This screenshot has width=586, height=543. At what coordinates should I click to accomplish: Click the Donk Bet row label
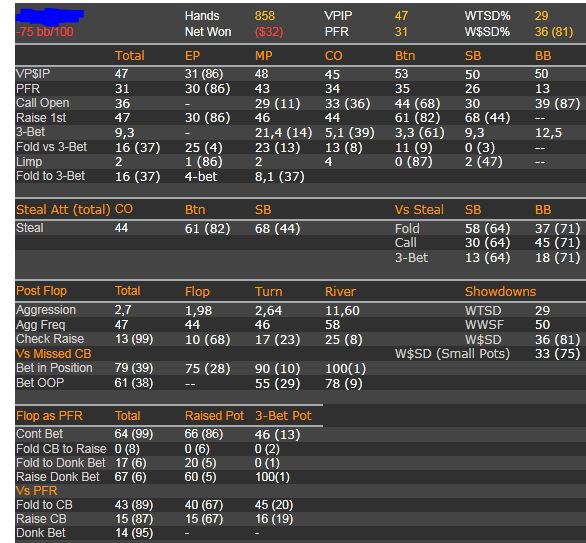coord(41,533)
